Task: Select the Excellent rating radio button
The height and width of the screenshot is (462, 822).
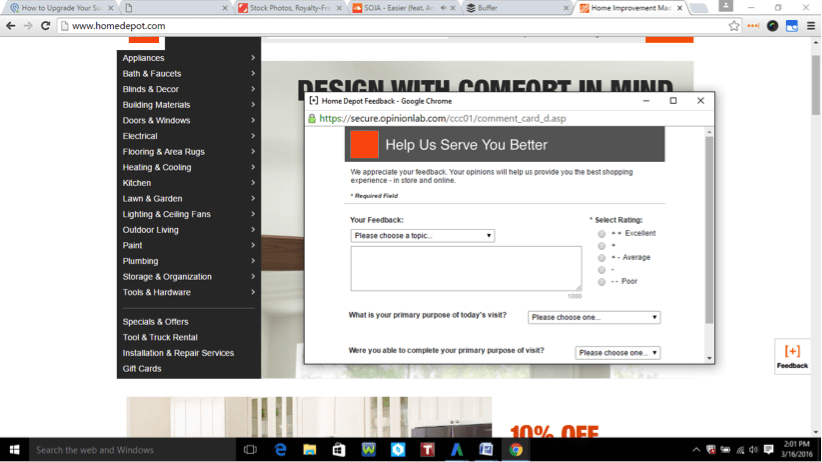Action: click(601, 234)
